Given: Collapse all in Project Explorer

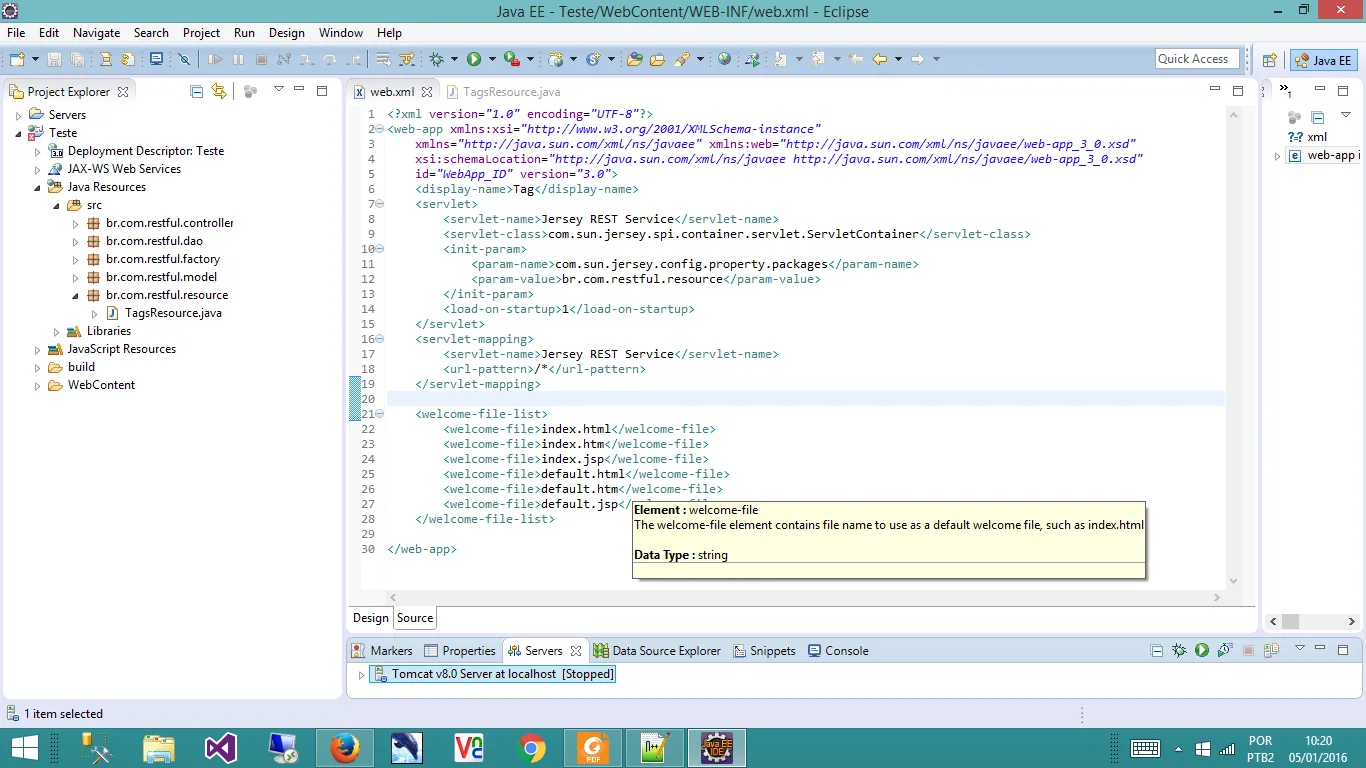Looking at the screenshot, I should (197, 92).
